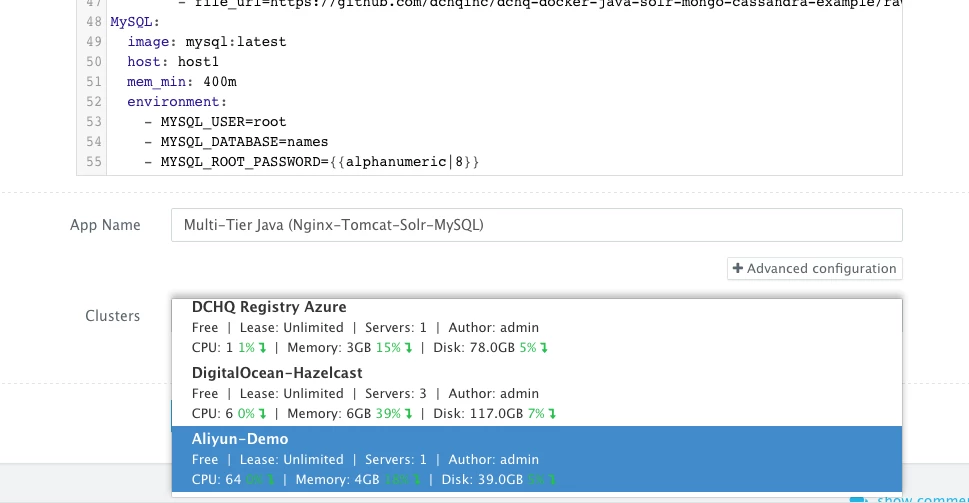The width and height of the screenshot is (969, 503).
Task: Click Disk 5% down arrow in DCHQ Registry Azure
Action: pyautogui.click(x=544, y=348)
